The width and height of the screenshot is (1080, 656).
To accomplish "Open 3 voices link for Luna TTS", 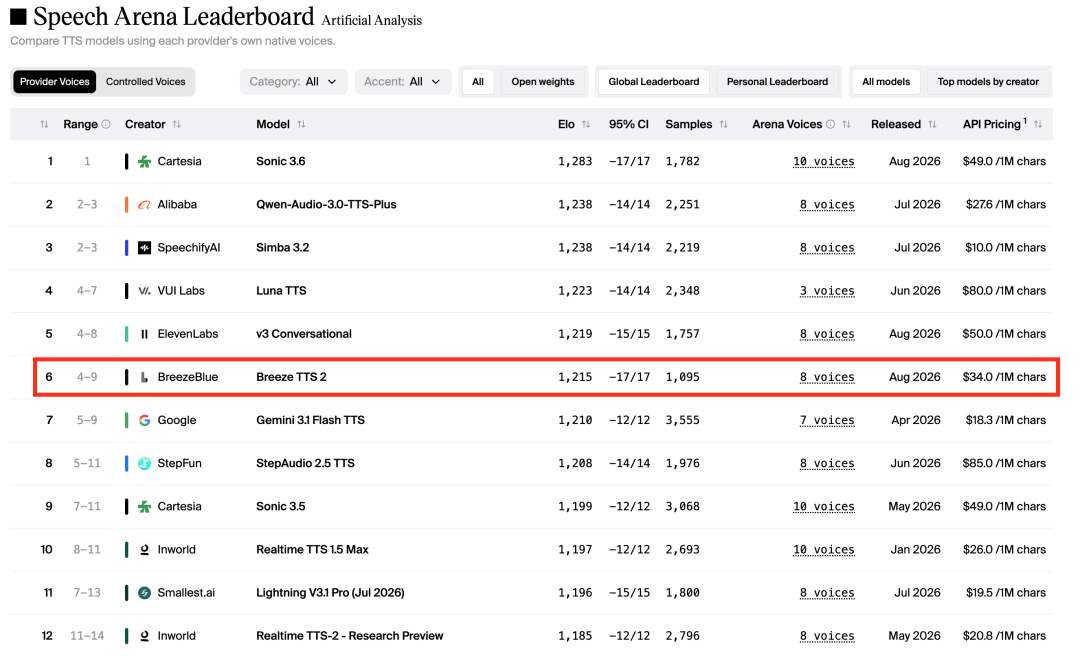I will point(827,291).
